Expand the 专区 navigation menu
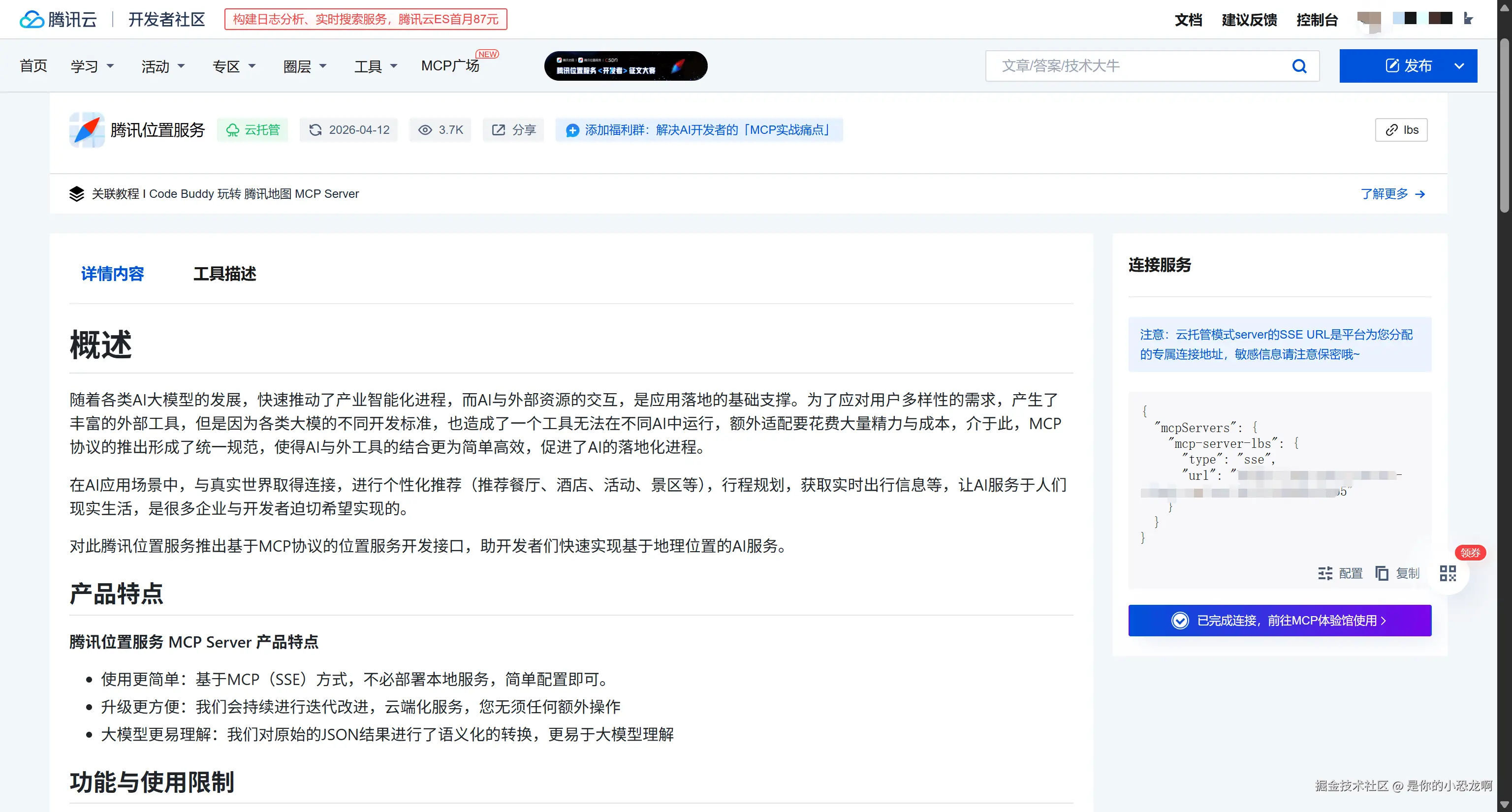The width and height of the screenshot is (1512, 812). (234, 66)
